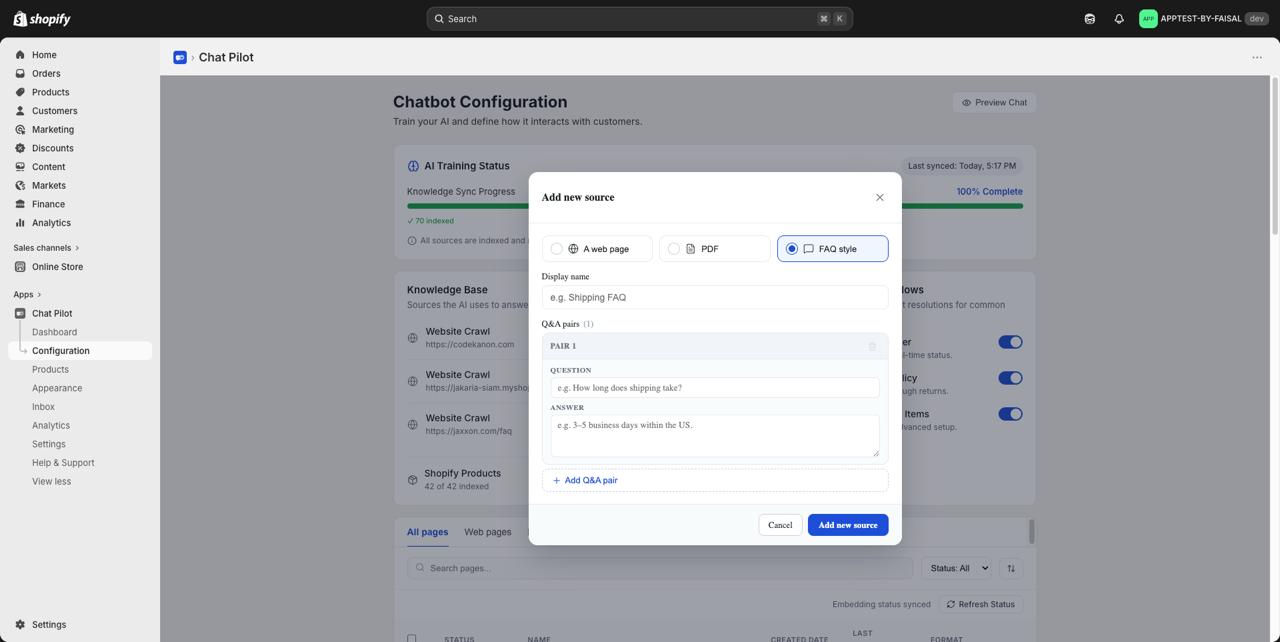Focus the Question input field
This screenshot has height=642, width=1280.
[x=715, y=388]
